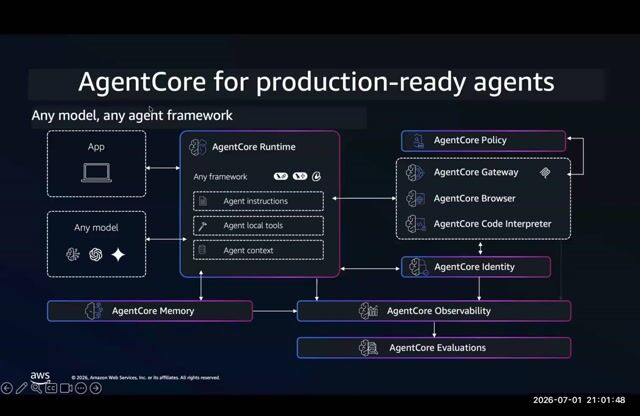This screenshot has height=416, width=640.
Task: Click the OpenAI logo in Any model
Action: 96,255
